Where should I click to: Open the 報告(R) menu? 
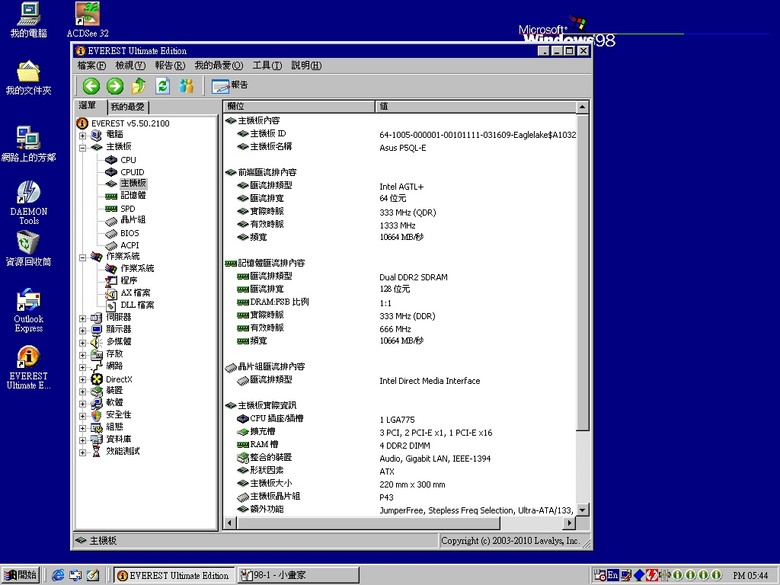coord(170,66)
